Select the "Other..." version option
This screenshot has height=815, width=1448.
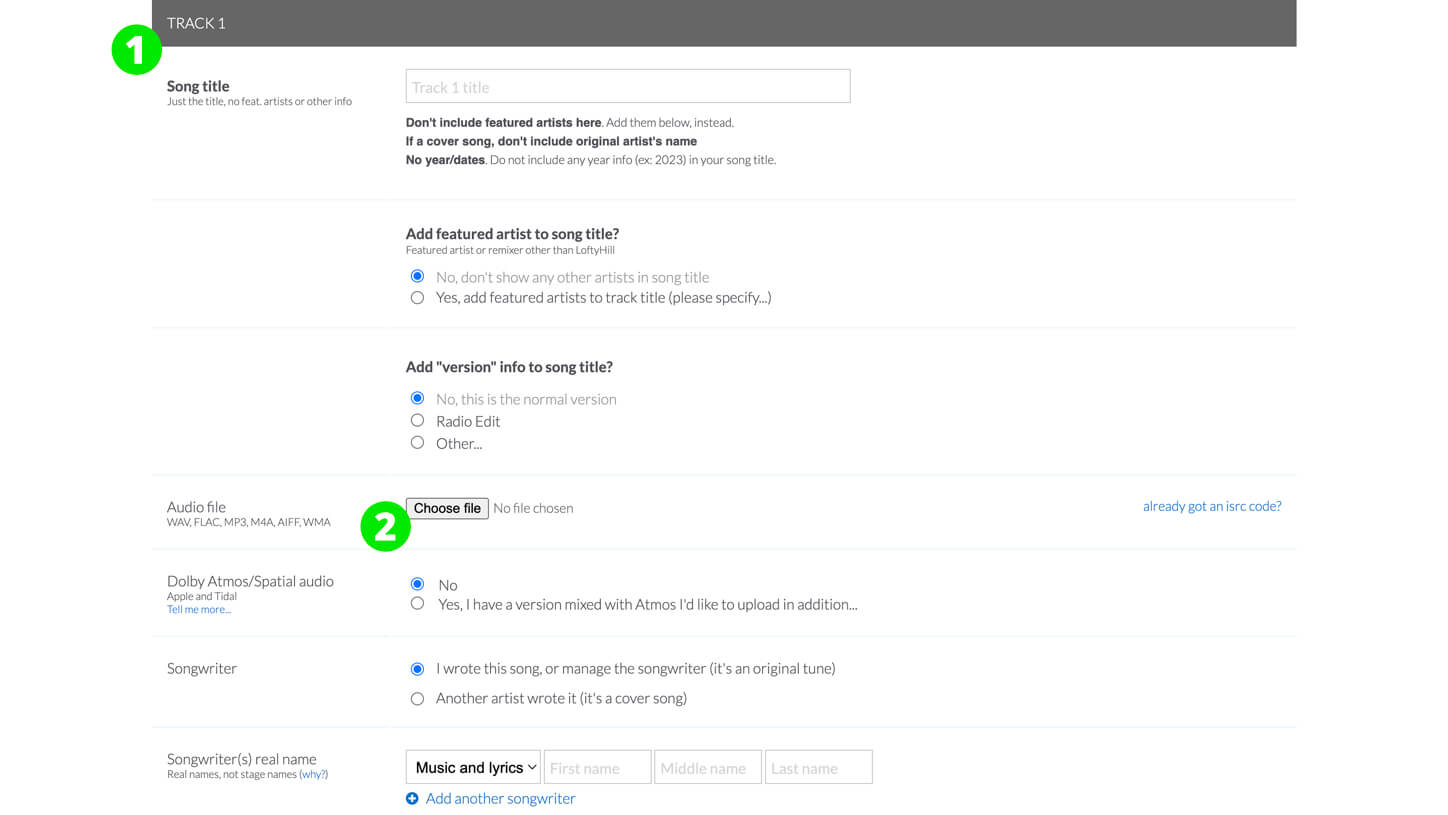pos(417,442)
